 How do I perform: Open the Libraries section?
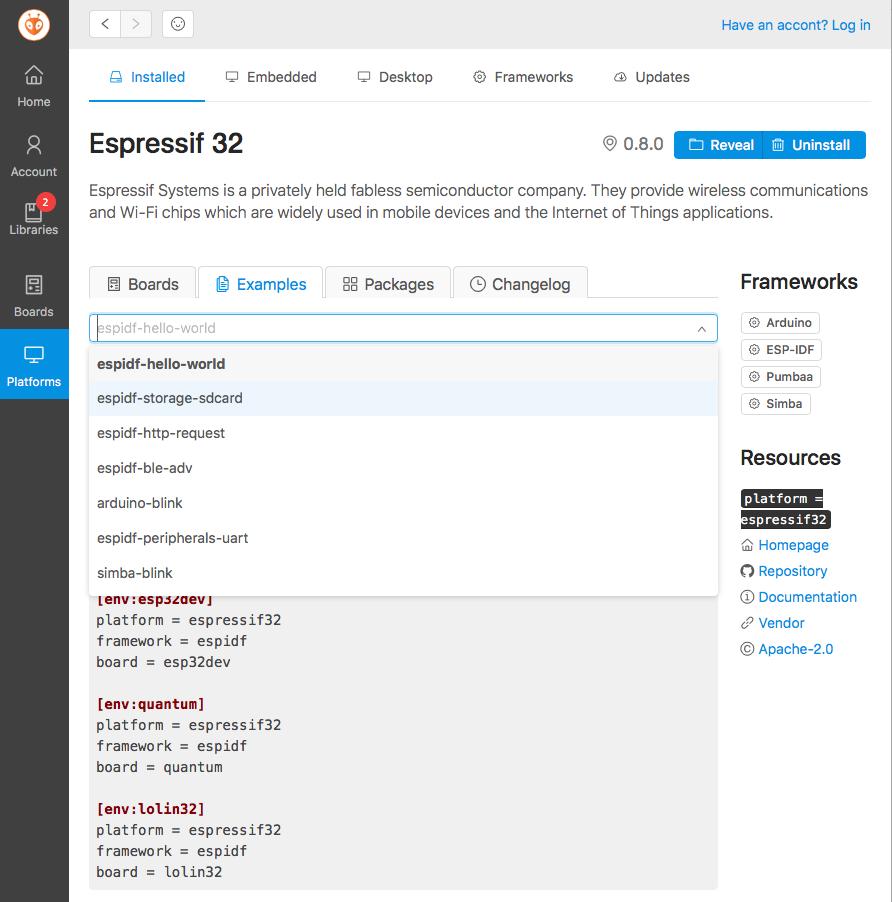point(34,219)
